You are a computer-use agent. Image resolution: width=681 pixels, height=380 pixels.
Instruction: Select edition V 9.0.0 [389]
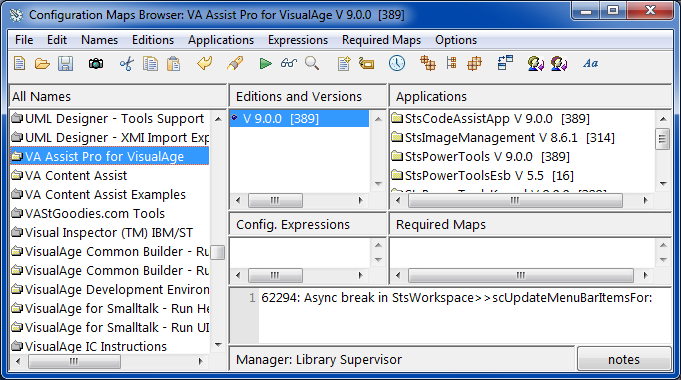299,119
